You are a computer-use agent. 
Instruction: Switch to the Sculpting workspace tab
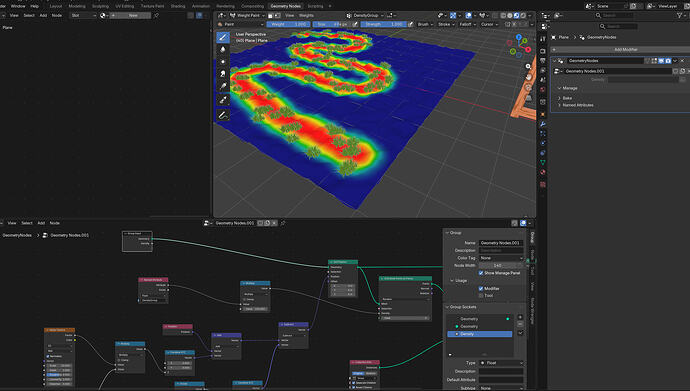tap(100, 6)
